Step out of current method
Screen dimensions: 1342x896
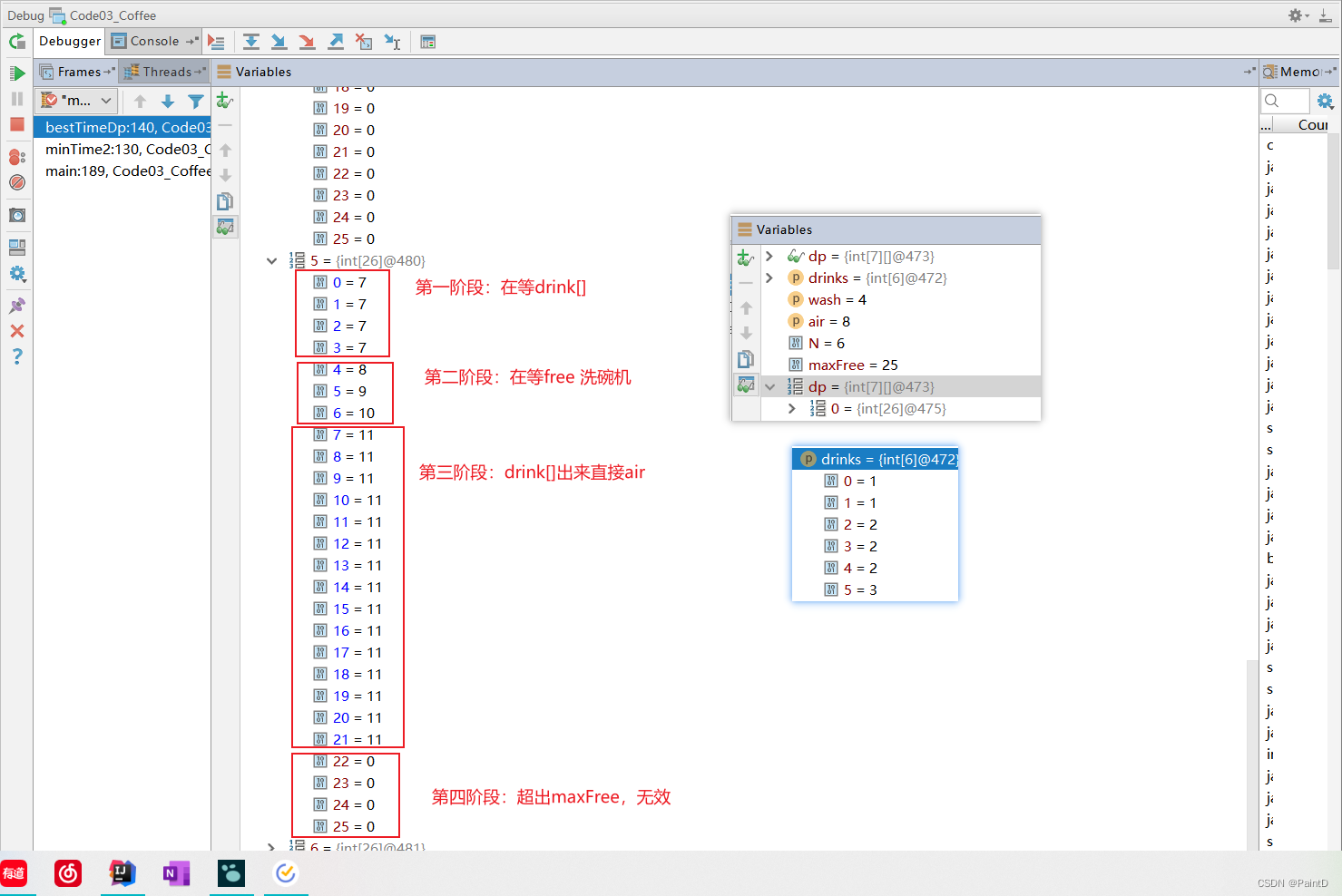[335, 42]
